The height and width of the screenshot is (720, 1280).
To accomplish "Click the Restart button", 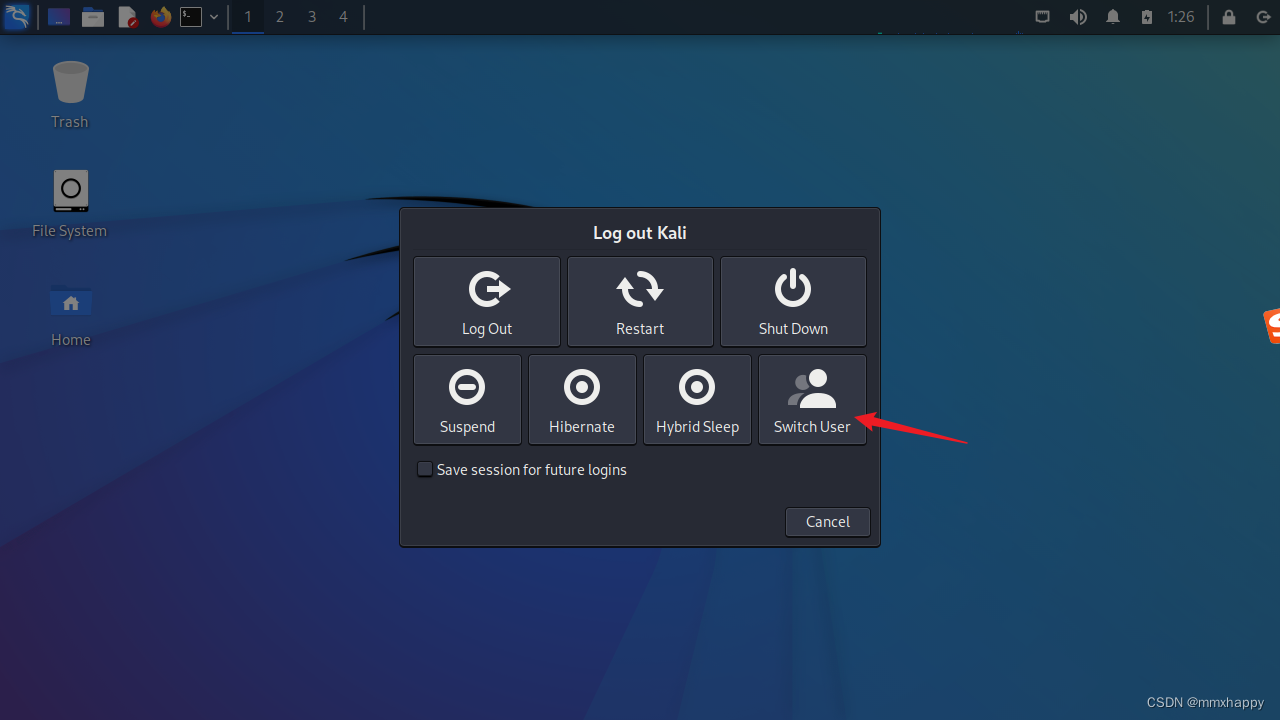I will click(640, 302).
